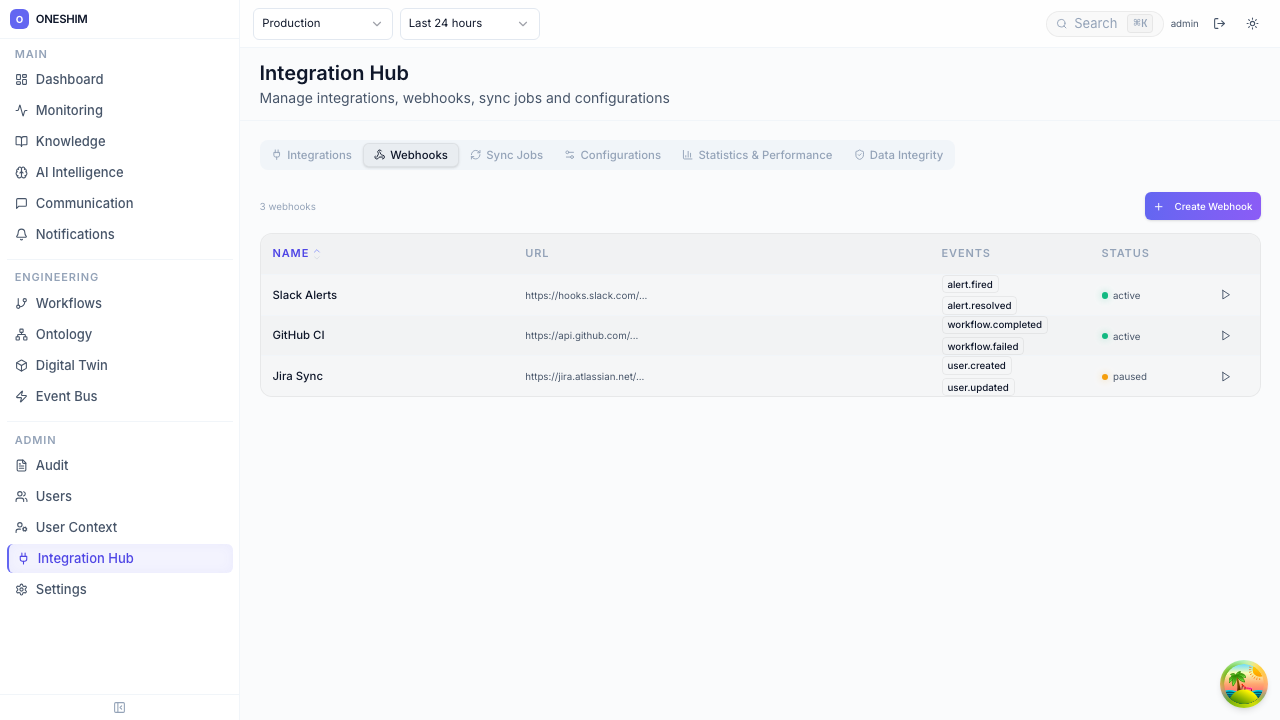Open the Last 24 hours time range selector
The width and height of the screenshot is (1280, 720).
point(469,23)
